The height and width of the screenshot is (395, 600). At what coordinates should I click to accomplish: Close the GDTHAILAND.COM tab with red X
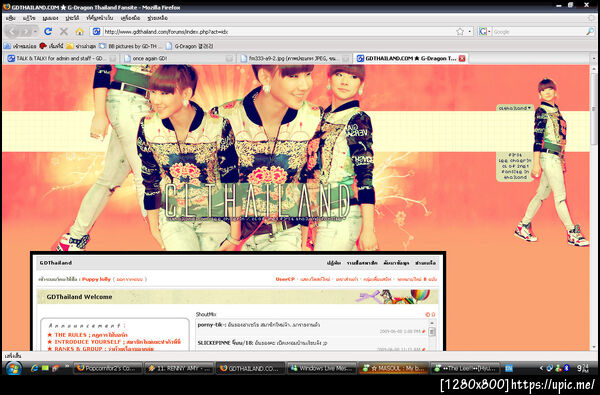tap(462, 59)
